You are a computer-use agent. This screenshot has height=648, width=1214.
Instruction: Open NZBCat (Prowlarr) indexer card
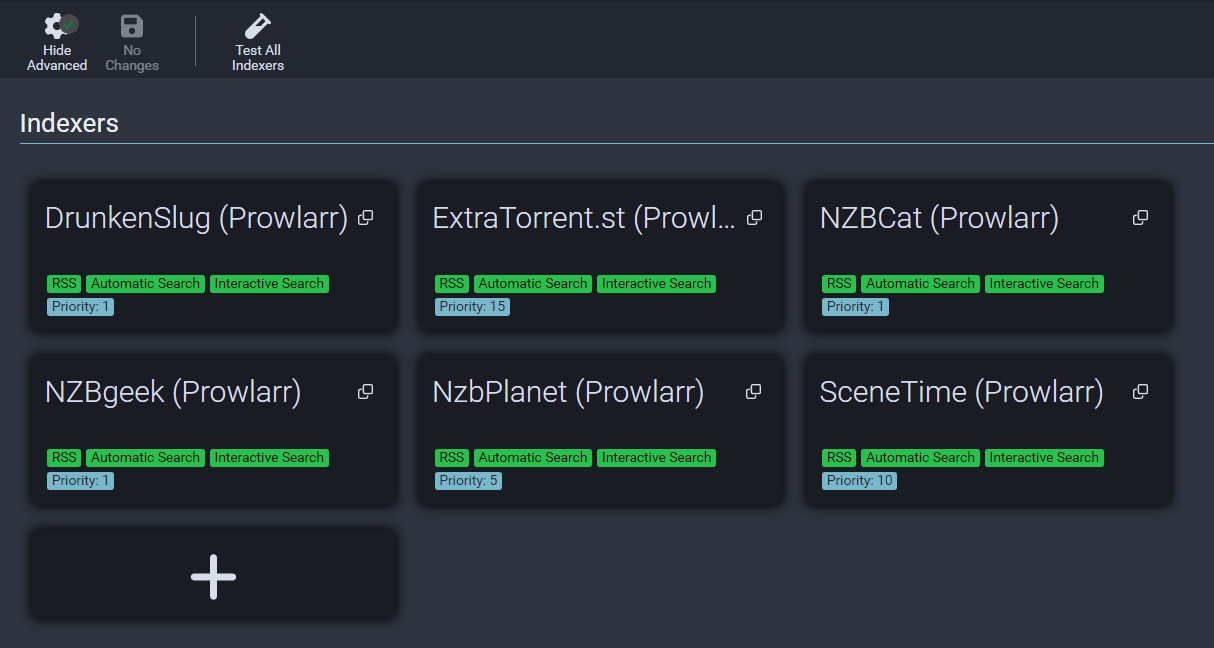click(x=939, y=219)
